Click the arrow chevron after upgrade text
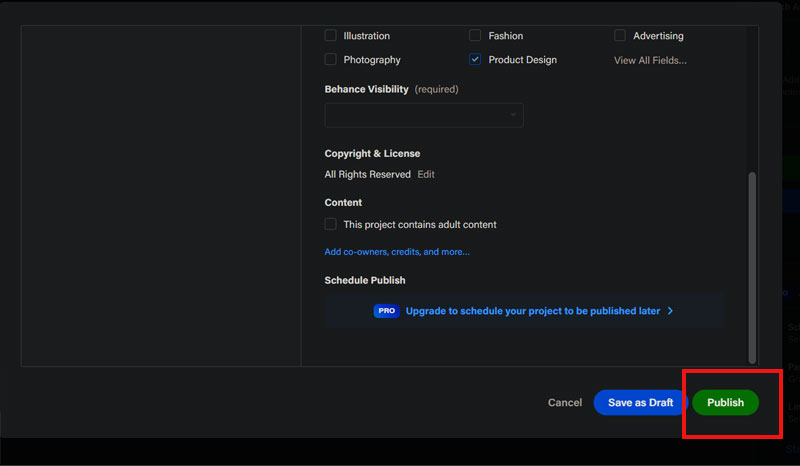 (670, 311)
